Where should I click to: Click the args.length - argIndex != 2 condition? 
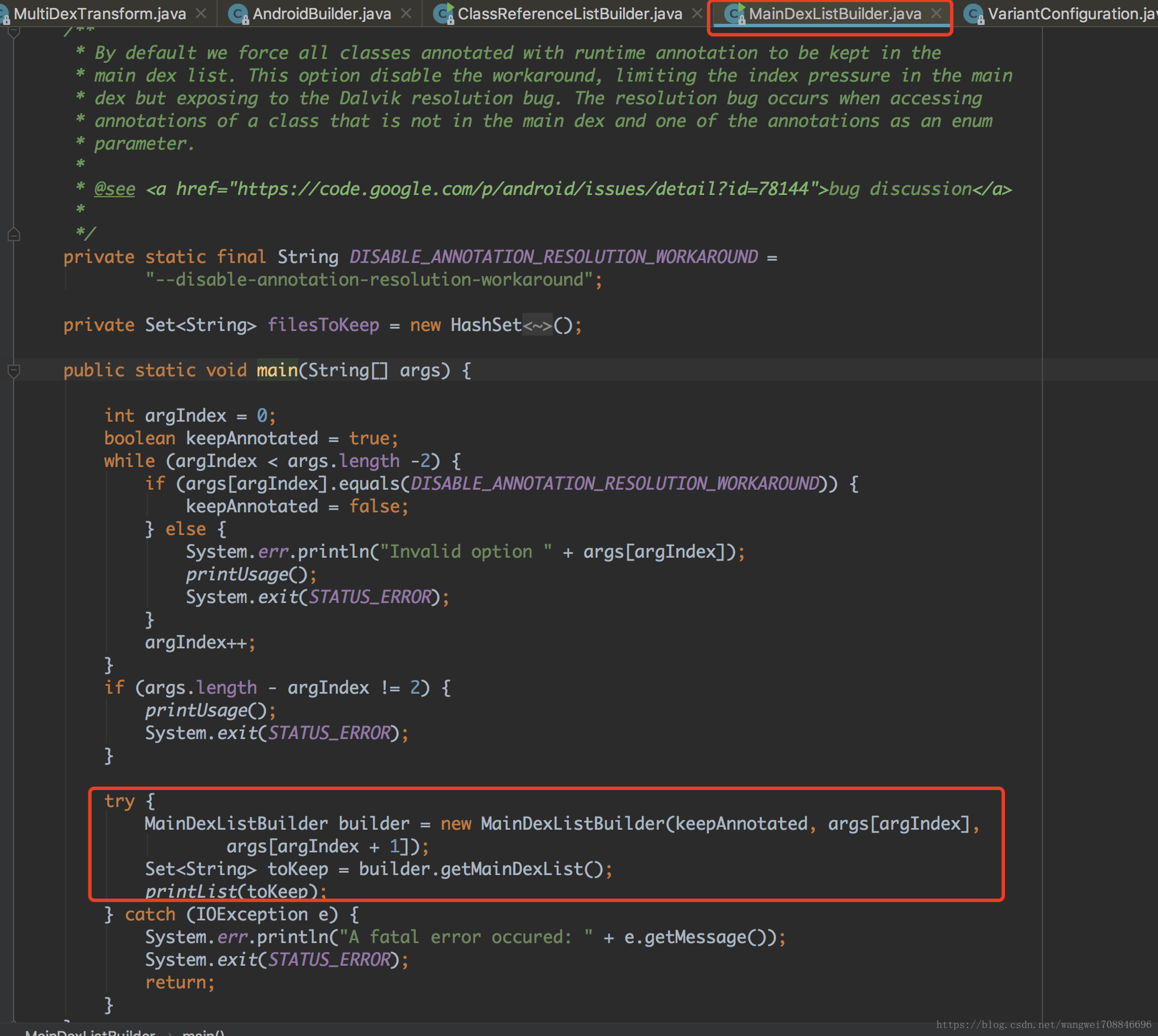[x=283, y=688]
